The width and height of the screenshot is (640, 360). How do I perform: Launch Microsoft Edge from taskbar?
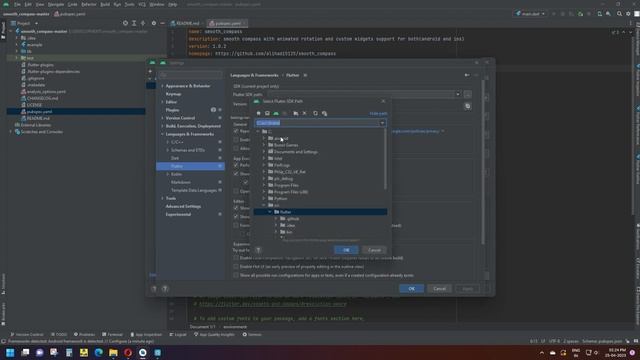98,352
